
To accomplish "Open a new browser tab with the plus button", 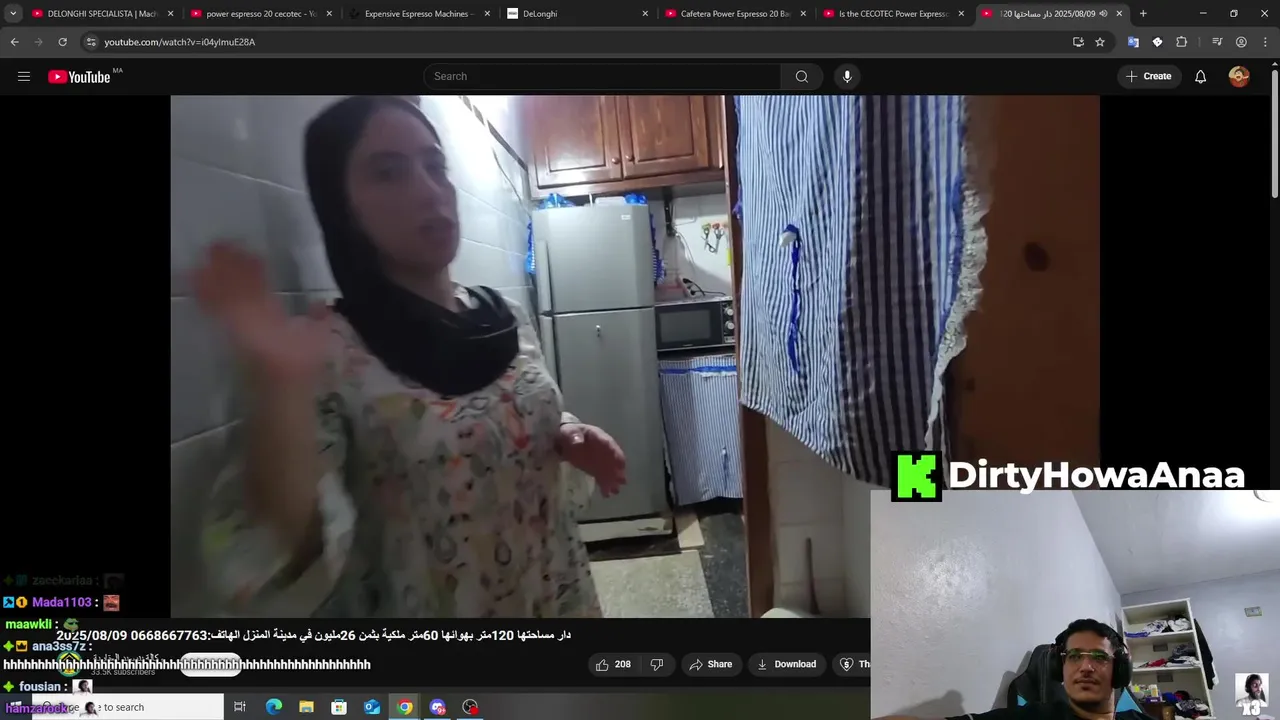I will [x=1143, y=14].
